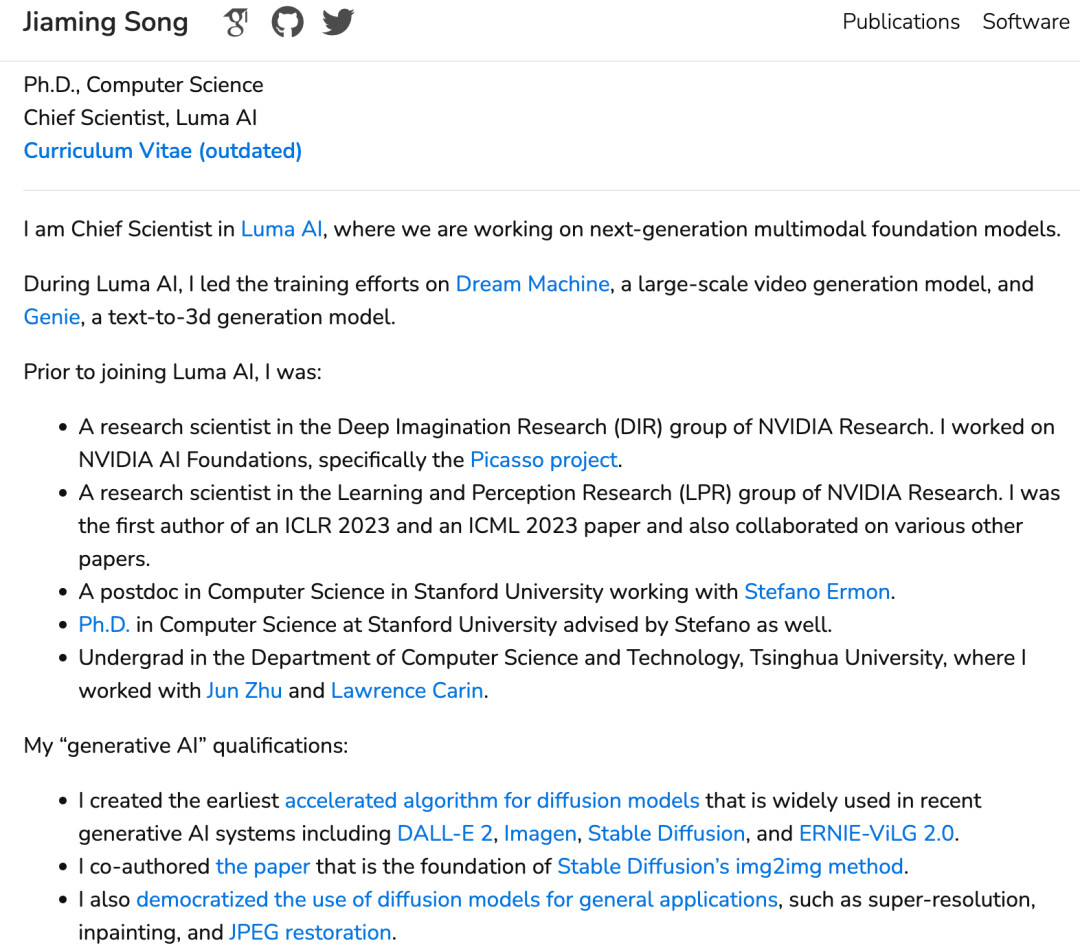This screenshot has width=1080, height=952.
Task: Open the Google Scholar profile icon
Action: [x=236, y=23]
